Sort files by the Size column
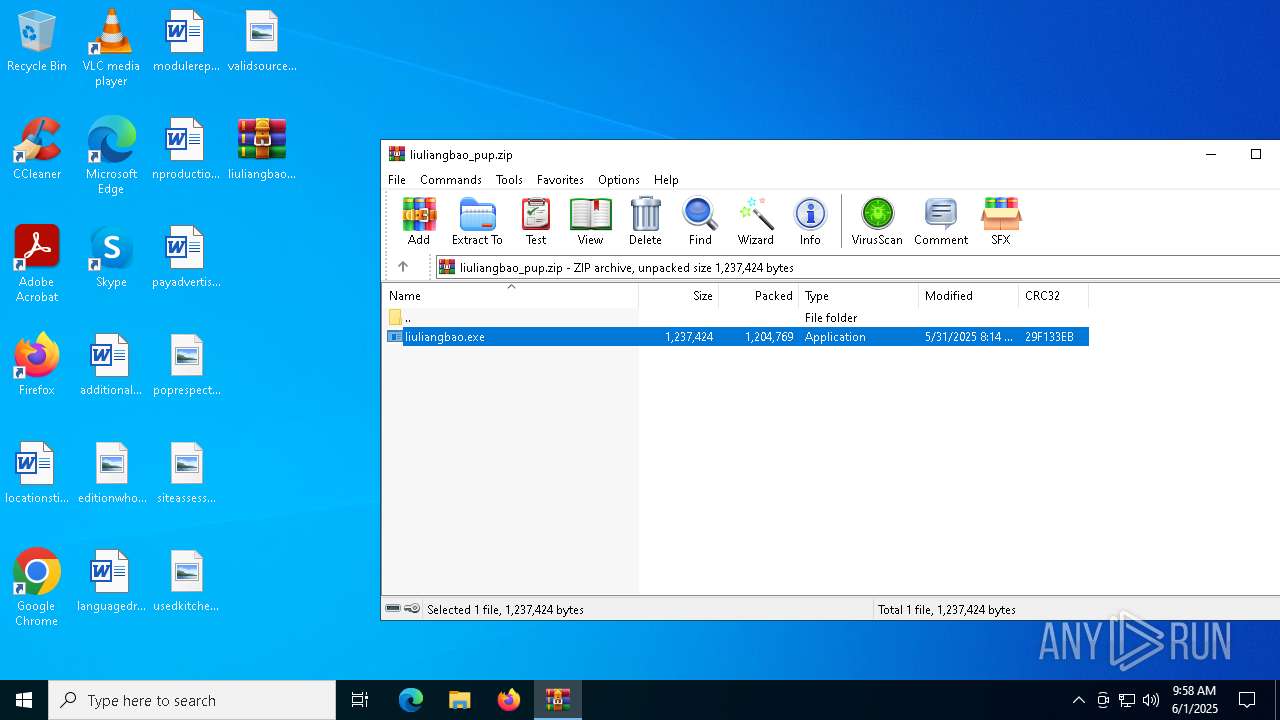This screenshot has width=1280, height=720. coord(679,296)
